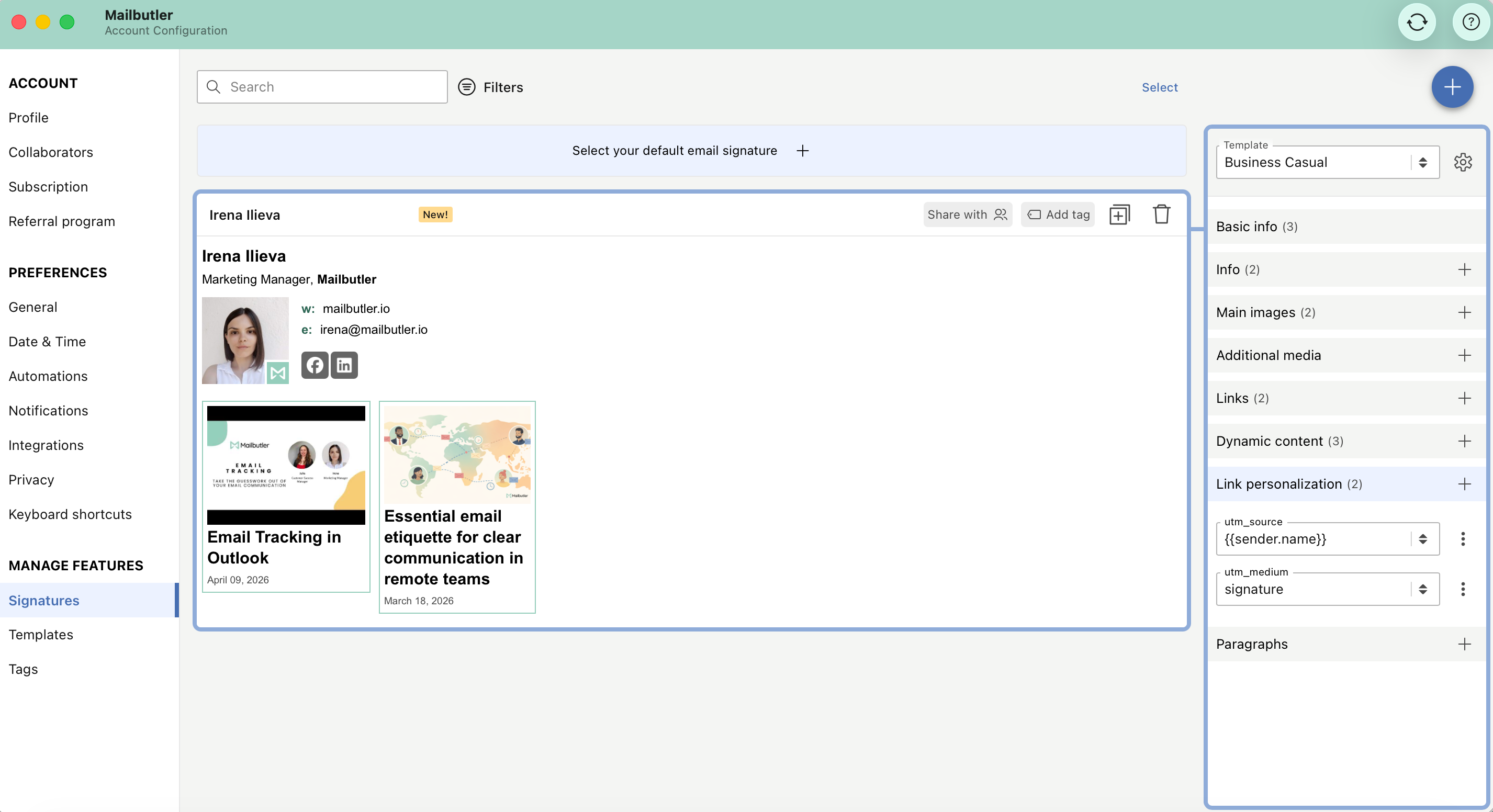The width and height of the screenshot is (1493, 812).
Task: Go to Collaborators in sidebar
Action: pyautogui.click(x=51, y=152)
